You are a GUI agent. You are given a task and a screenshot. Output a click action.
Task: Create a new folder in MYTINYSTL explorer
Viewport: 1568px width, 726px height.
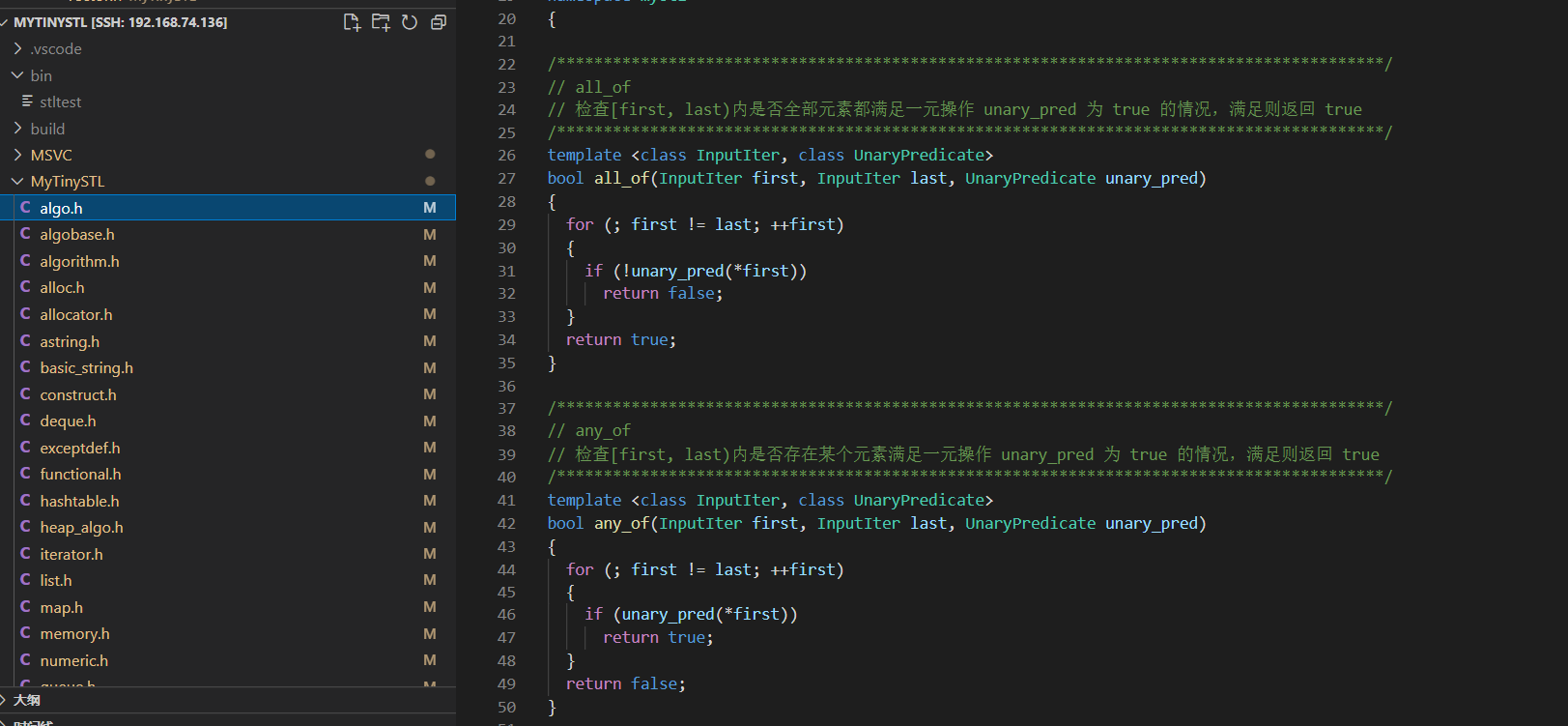click(381, 22)
